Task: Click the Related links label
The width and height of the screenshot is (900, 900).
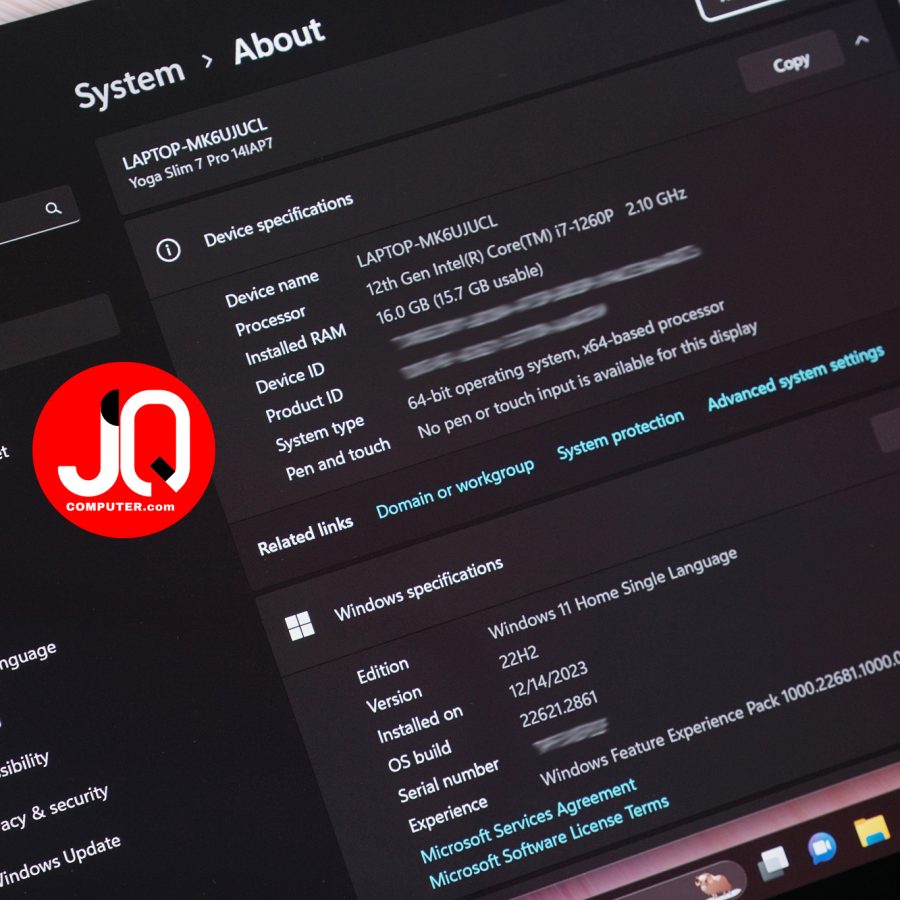Action: 305,536
